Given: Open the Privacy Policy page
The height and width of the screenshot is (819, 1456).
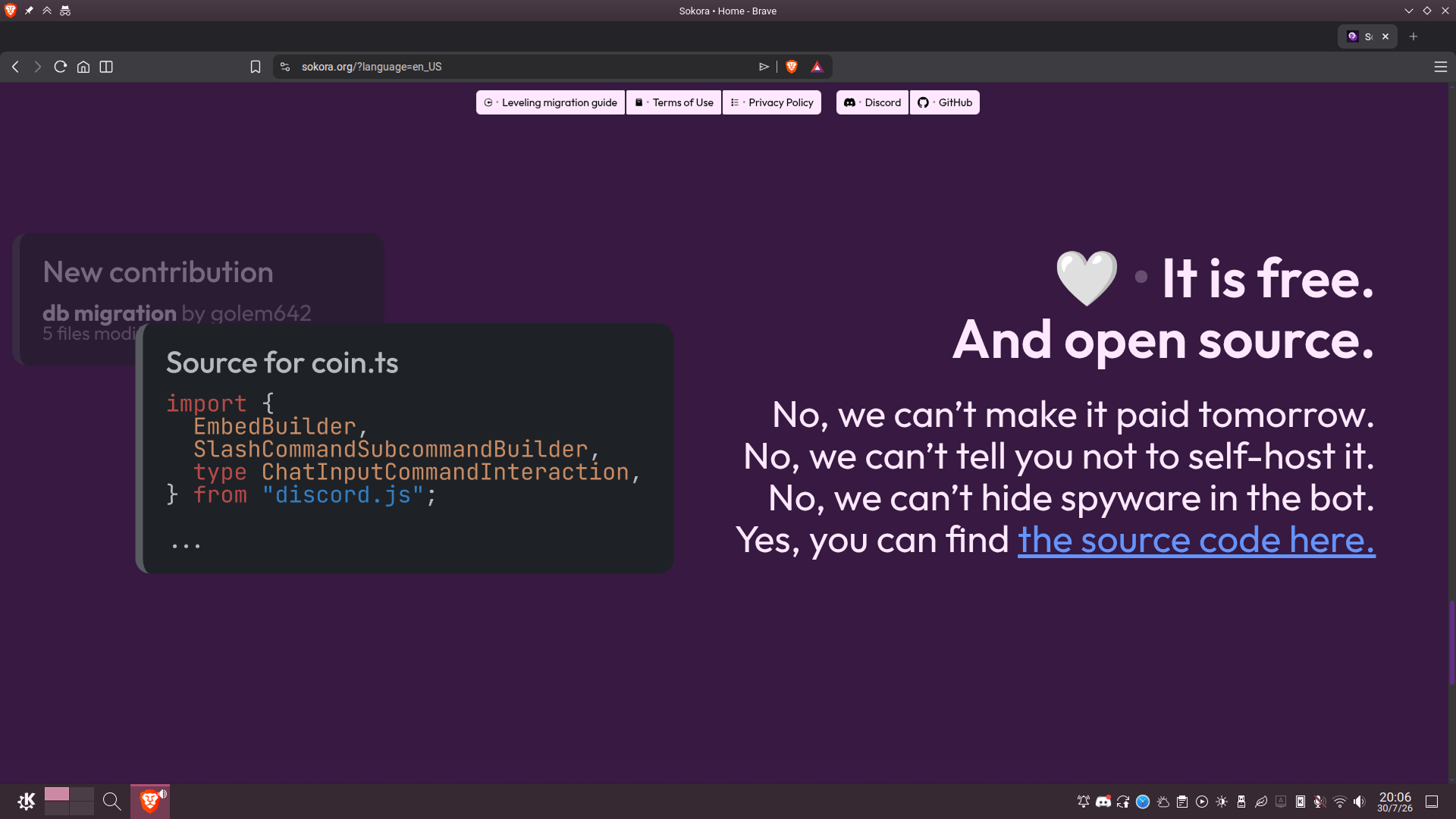Looking at the screenshot, I should point(772,102).
